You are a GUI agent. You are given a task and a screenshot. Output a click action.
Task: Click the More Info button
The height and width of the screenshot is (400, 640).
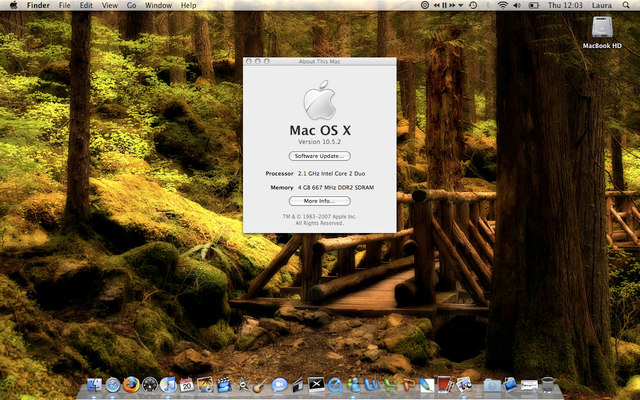(319, 201)
